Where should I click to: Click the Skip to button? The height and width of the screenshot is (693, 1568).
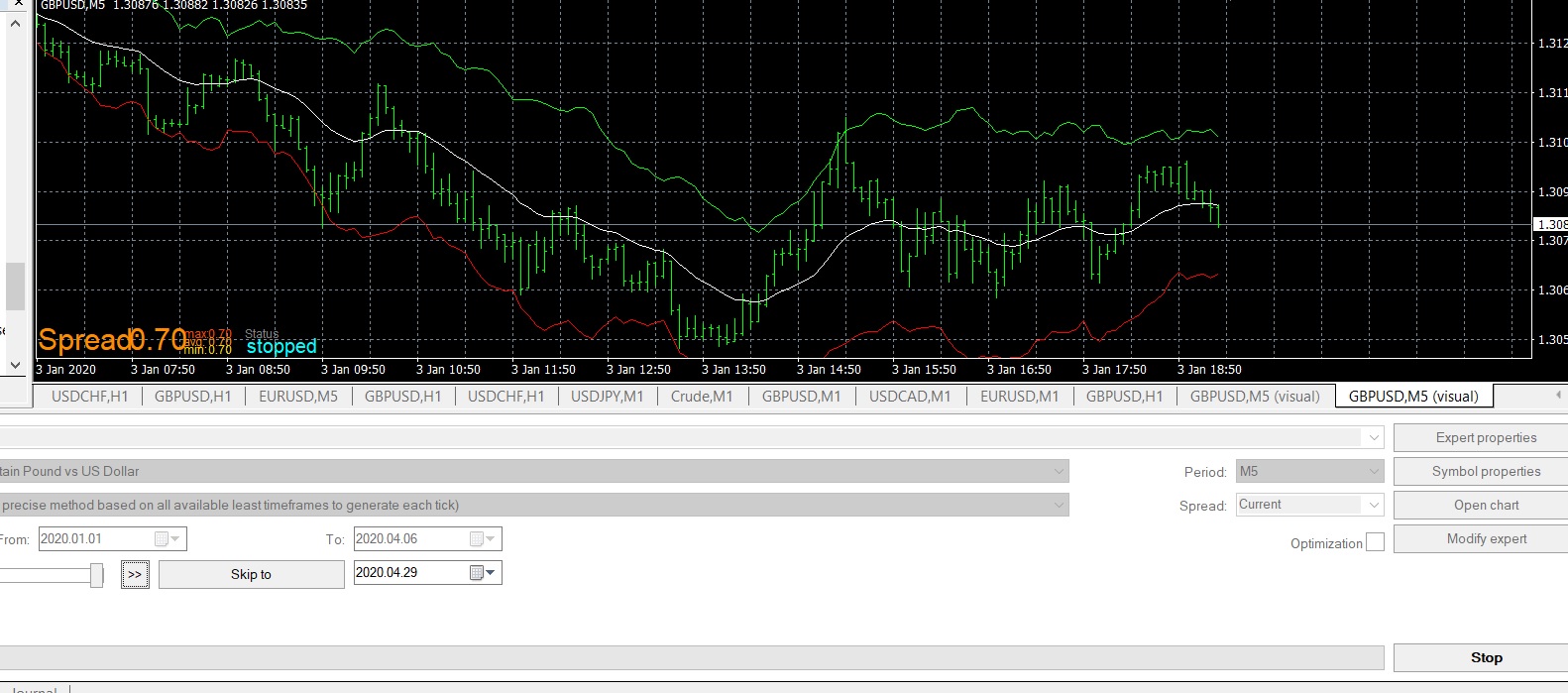point(251,574)
